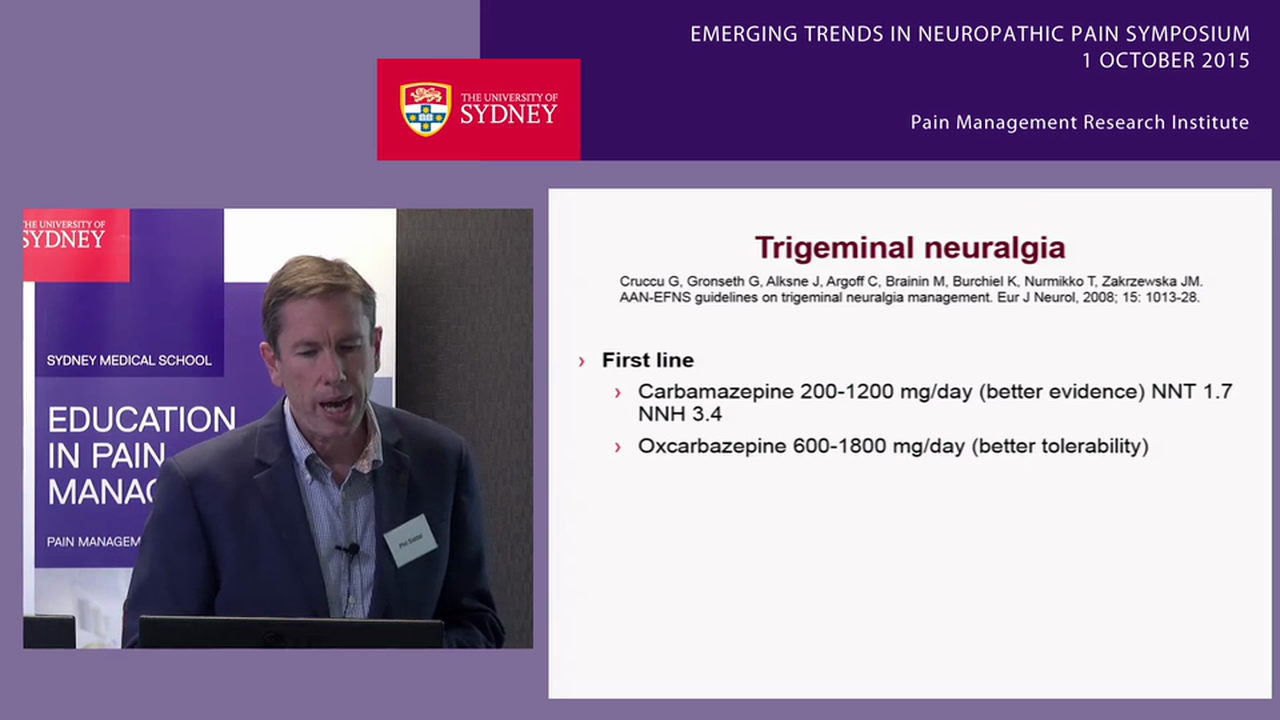Image resolution: width=1280 pixels, height=720 pixels.
Task: Click the presenter's name badge
Action: 410,540
